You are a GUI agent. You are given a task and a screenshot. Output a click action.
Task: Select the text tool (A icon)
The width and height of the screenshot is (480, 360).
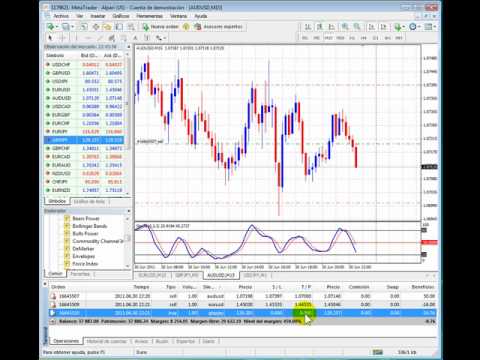coord(135,38)
